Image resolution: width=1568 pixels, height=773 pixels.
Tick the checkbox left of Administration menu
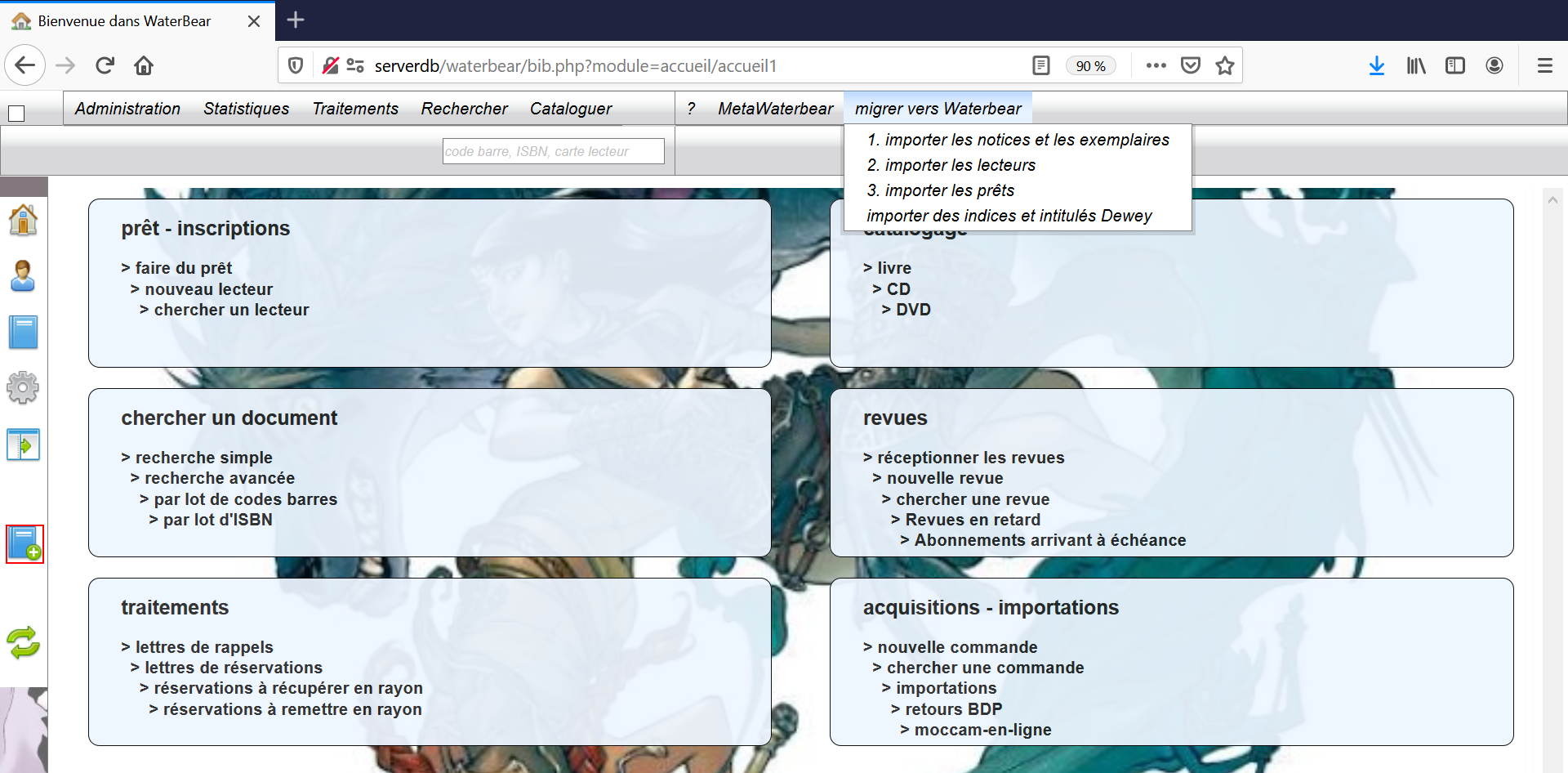[x=16, y=114]
